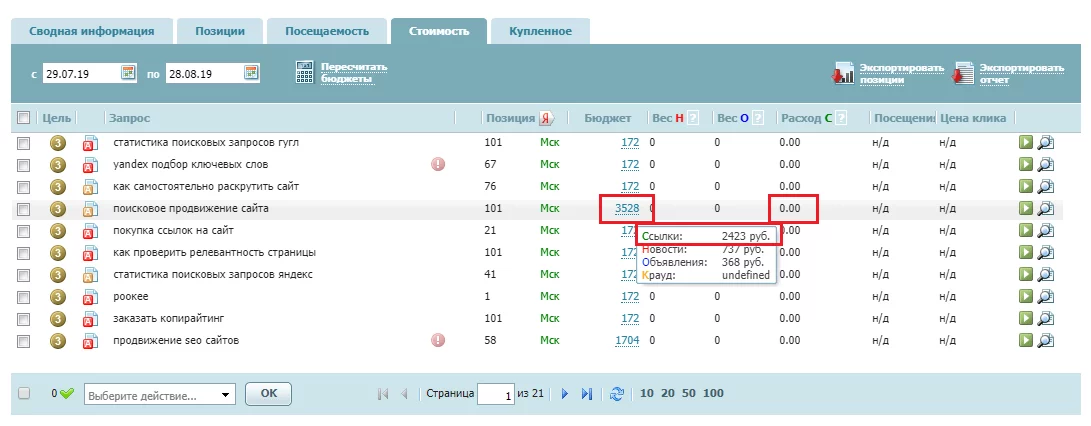This screenshot has width=1091, height=426.
Task: Open help icon next to Расход С
Action: [x=841, y=118]
